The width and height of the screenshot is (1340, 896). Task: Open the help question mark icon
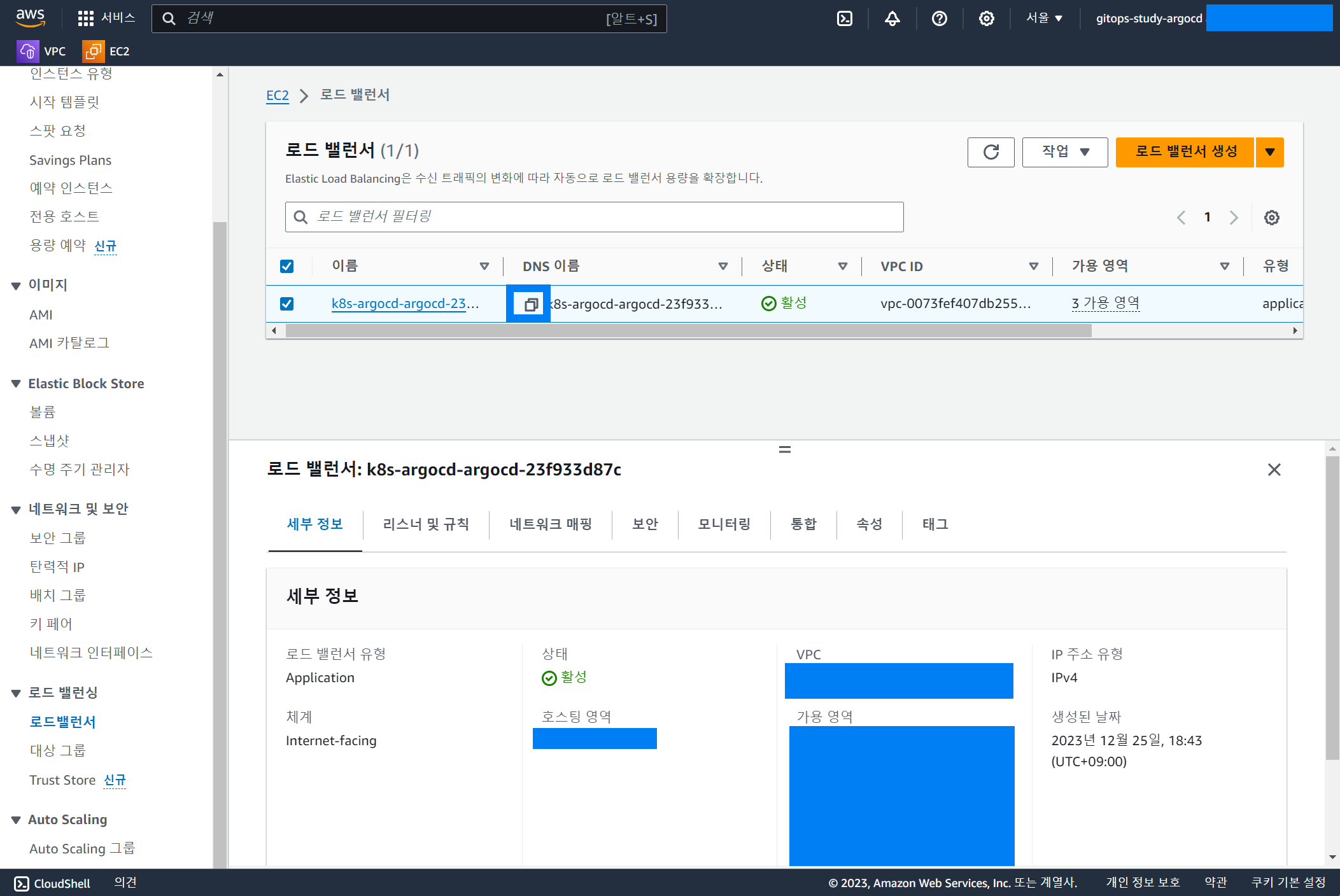click(939, 18)
